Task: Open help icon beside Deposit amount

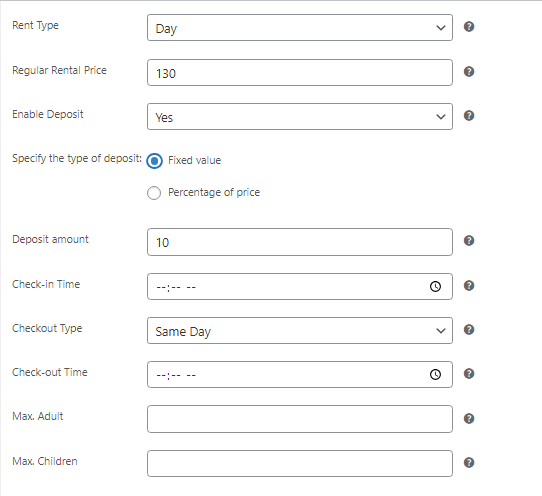Action: pyautogui.click(x=469, y=241)
